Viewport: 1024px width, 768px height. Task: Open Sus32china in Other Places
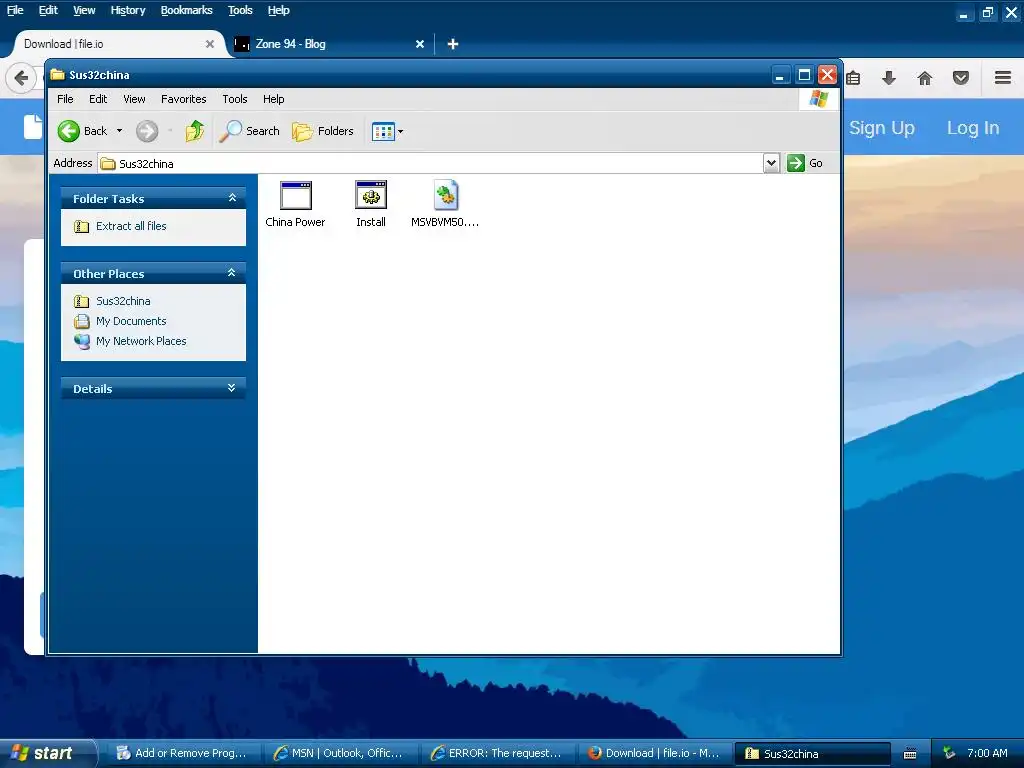112,301
